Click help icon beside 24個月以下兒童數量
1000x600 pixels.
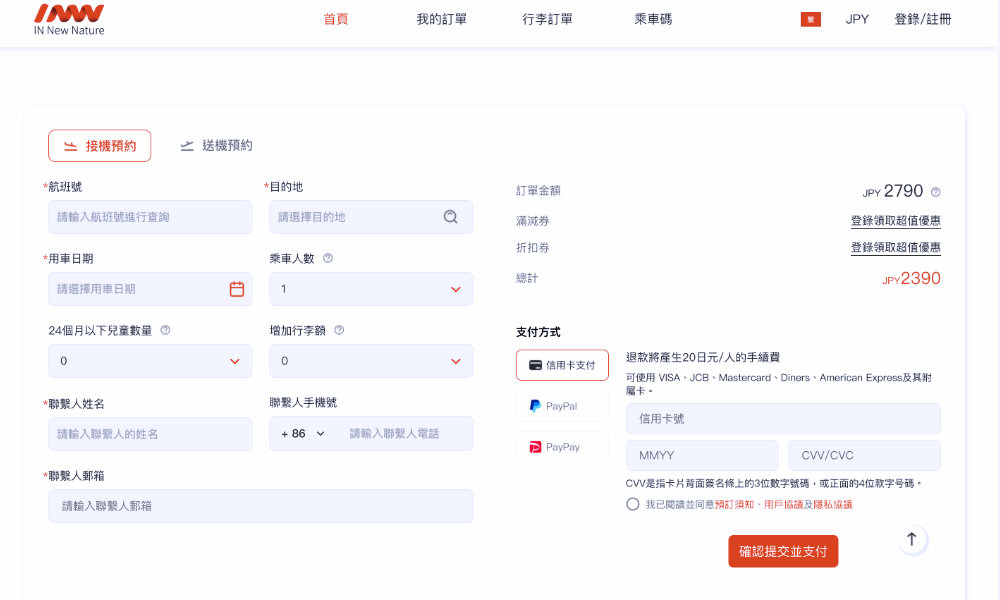165,330
